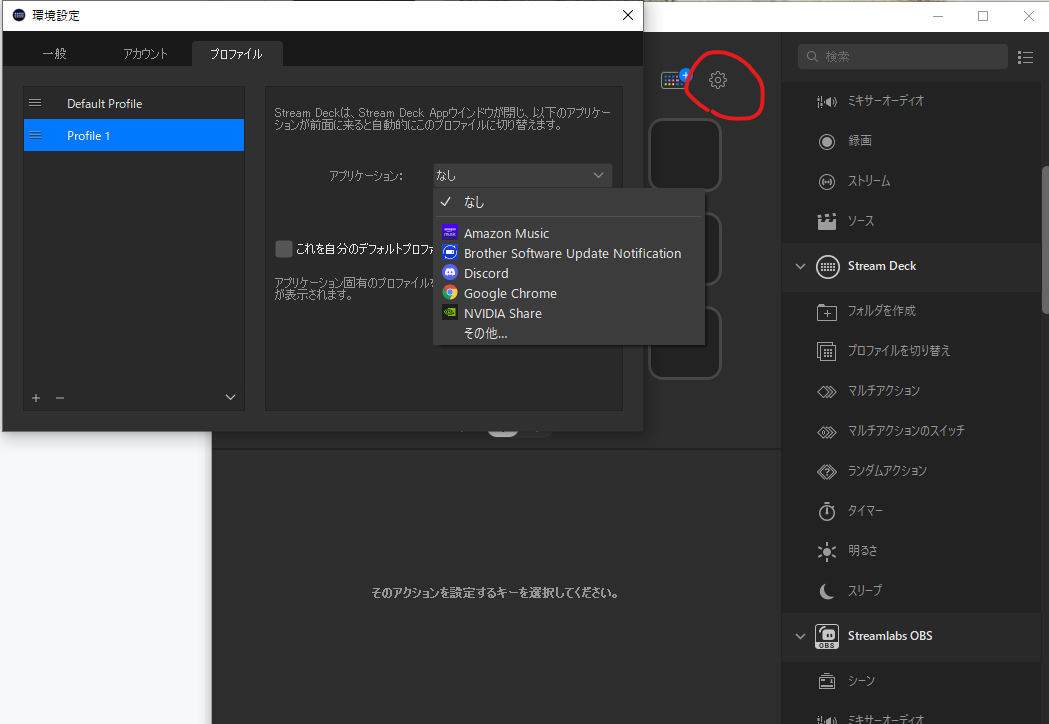The height and width of the screenshot is (724, 1049).
Task: Select Default Profile in profile list
Action: click(134, 104)
